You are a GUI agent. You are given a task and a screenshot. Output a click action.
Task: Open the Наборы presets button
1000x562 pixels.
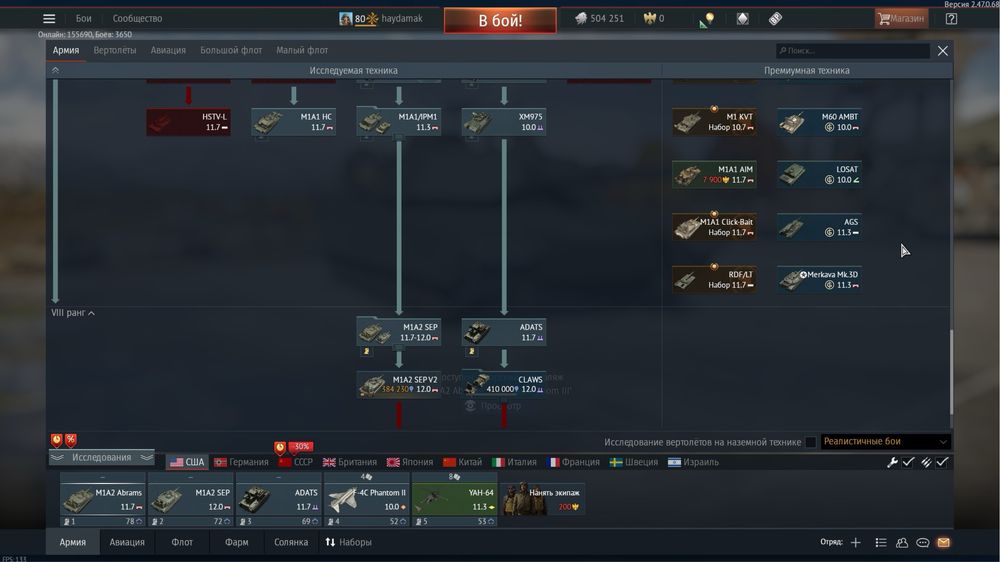click(348, 542)
